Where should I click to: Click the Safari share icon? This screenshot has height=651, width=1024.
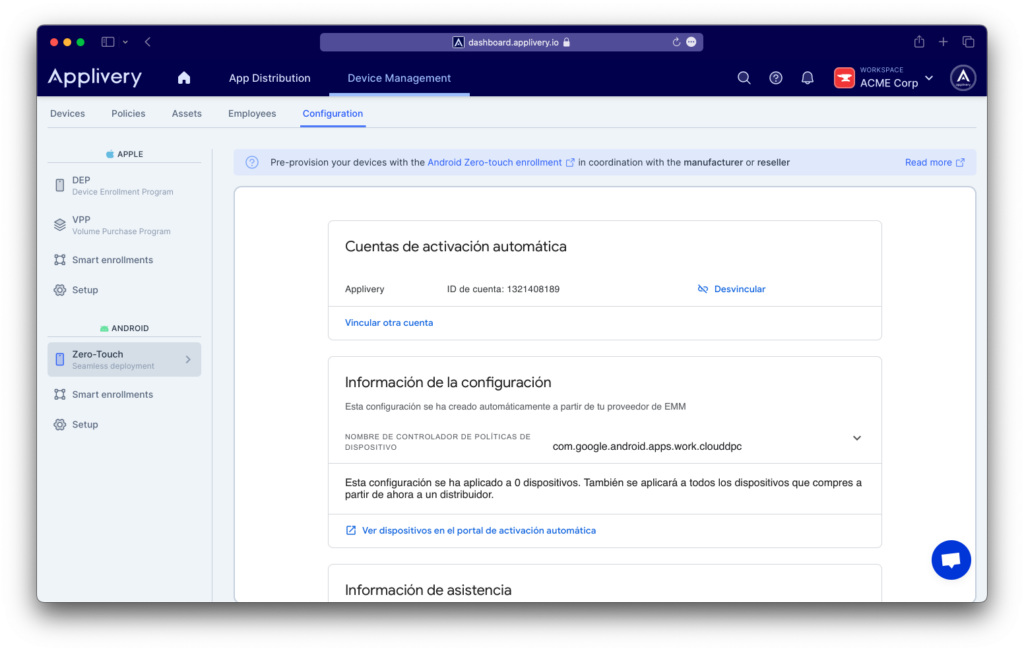tap(919, 42)
